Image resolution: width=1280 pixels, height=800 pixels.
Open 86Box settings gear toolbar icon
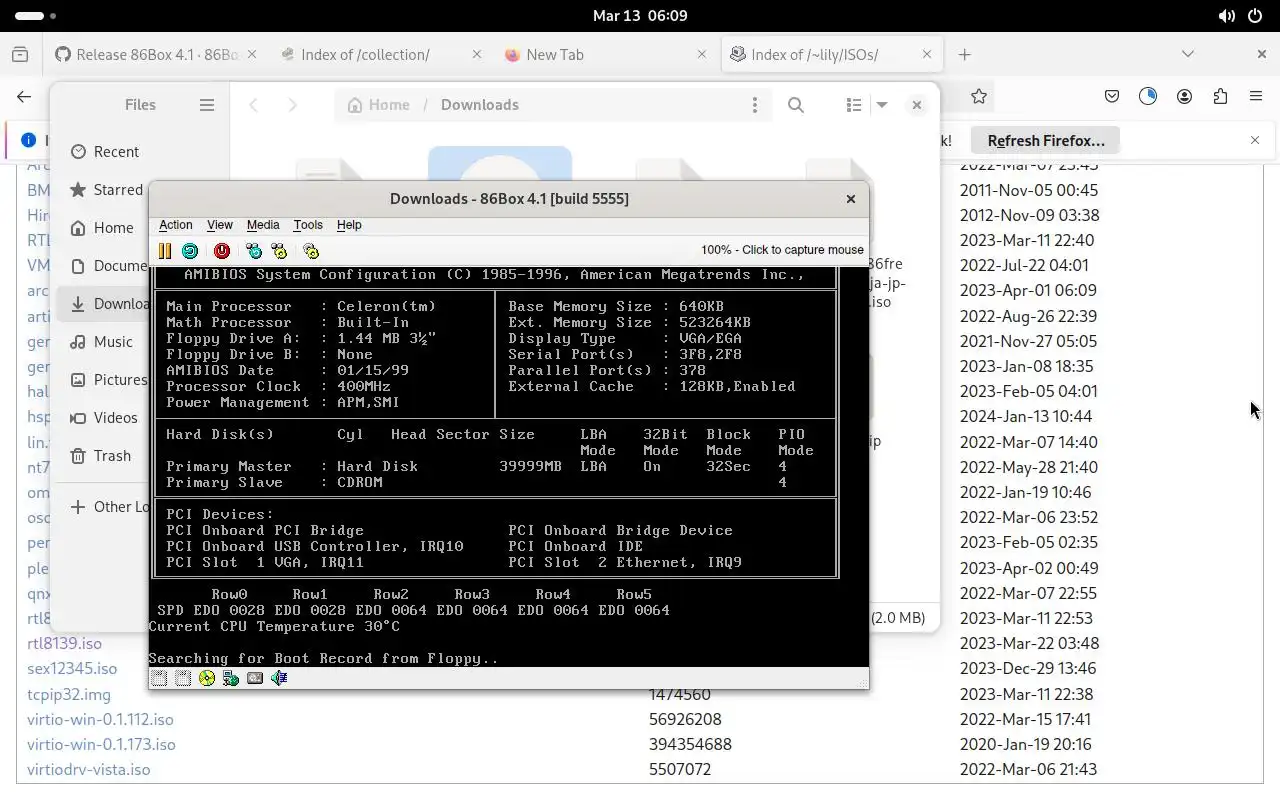(x=311, y=251)
